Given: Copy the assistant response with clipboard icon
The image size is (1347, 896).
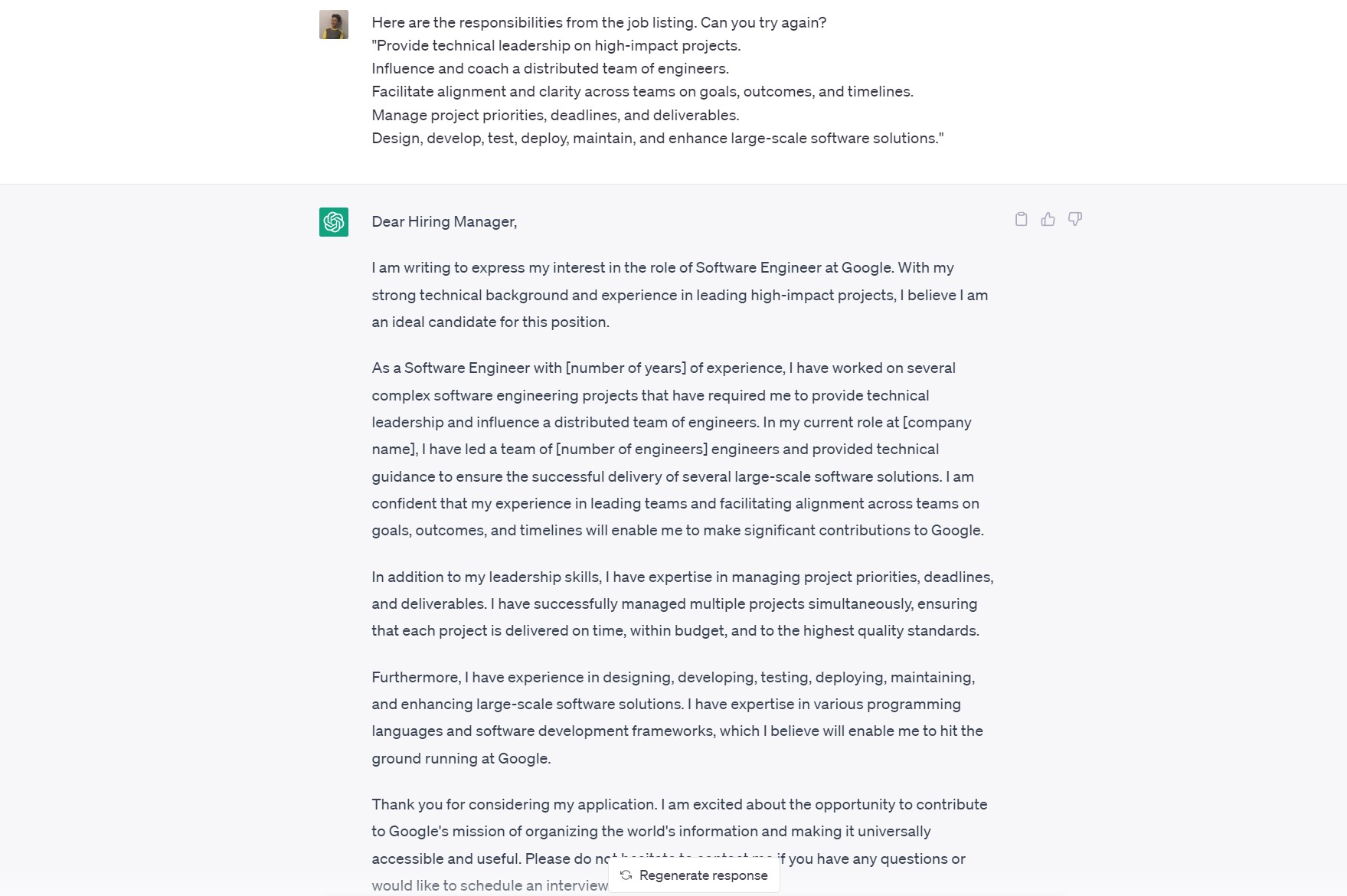Looking at the screenshot, I should click(x=1021, y=220).
